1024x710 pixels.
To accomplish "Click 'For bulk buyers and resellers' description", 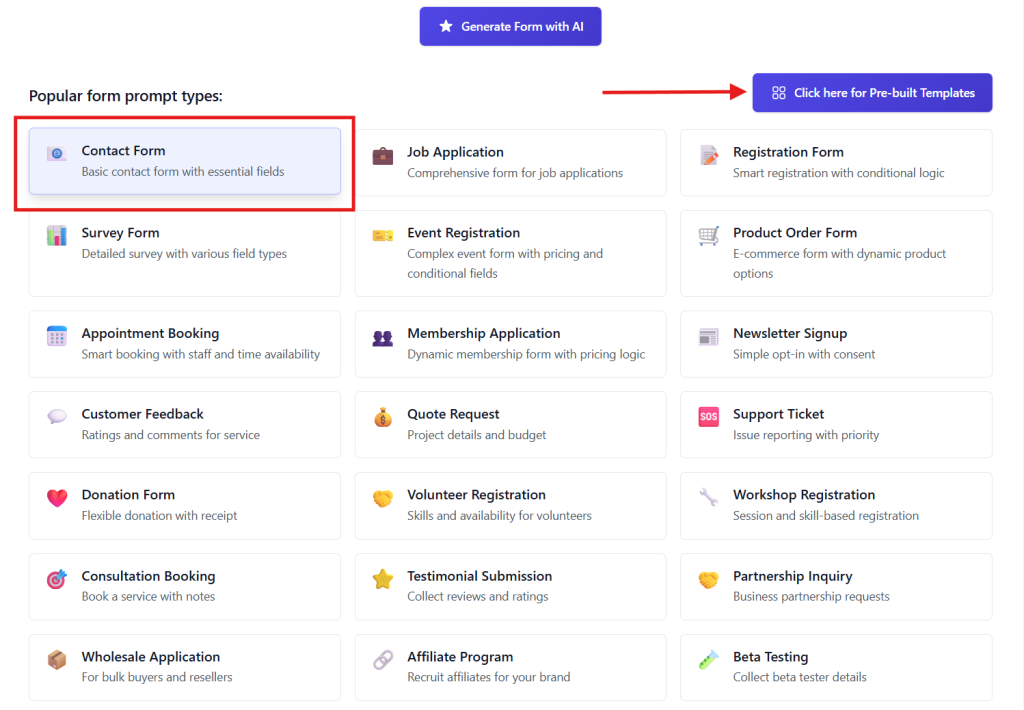I will [x=157, y=677].
